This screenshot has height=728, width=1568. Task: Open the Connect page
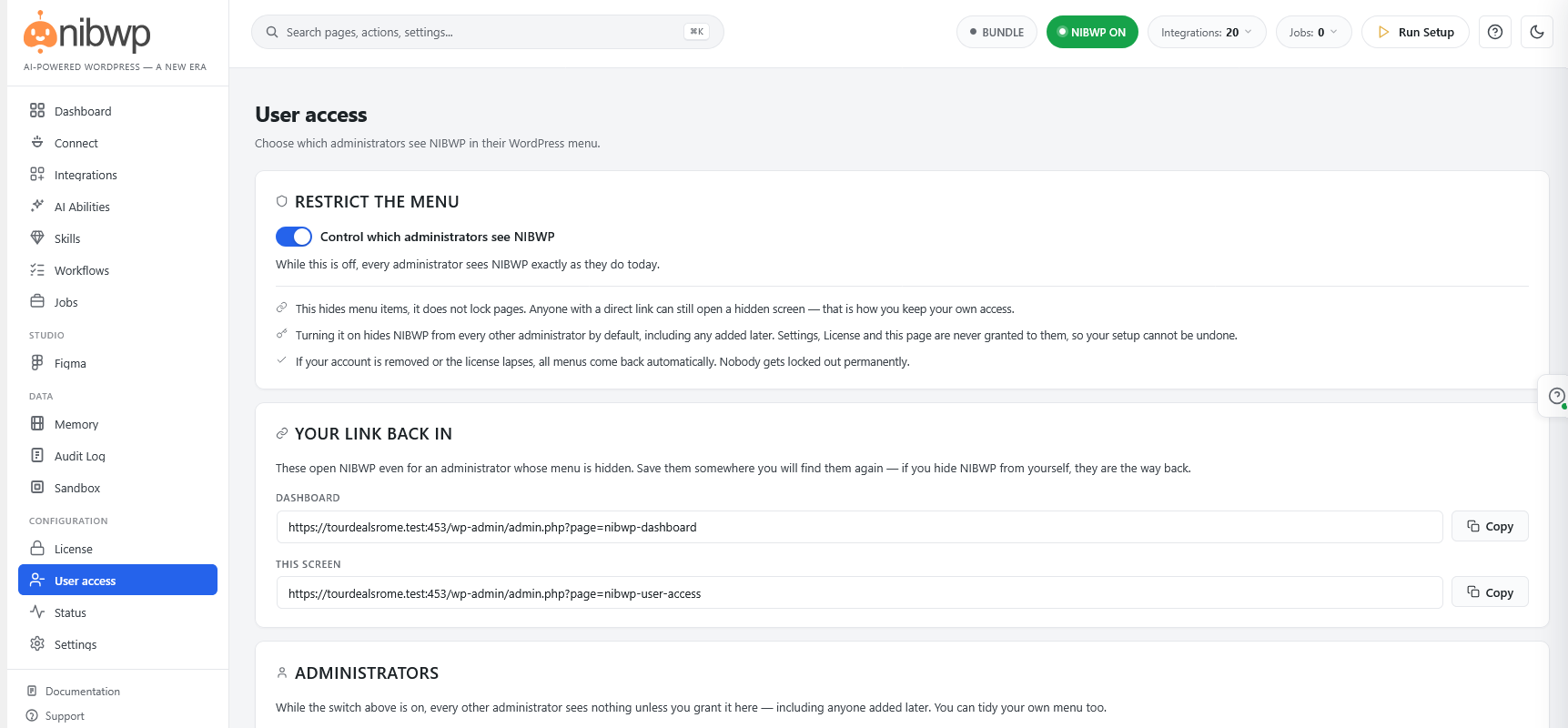point(117,143)
